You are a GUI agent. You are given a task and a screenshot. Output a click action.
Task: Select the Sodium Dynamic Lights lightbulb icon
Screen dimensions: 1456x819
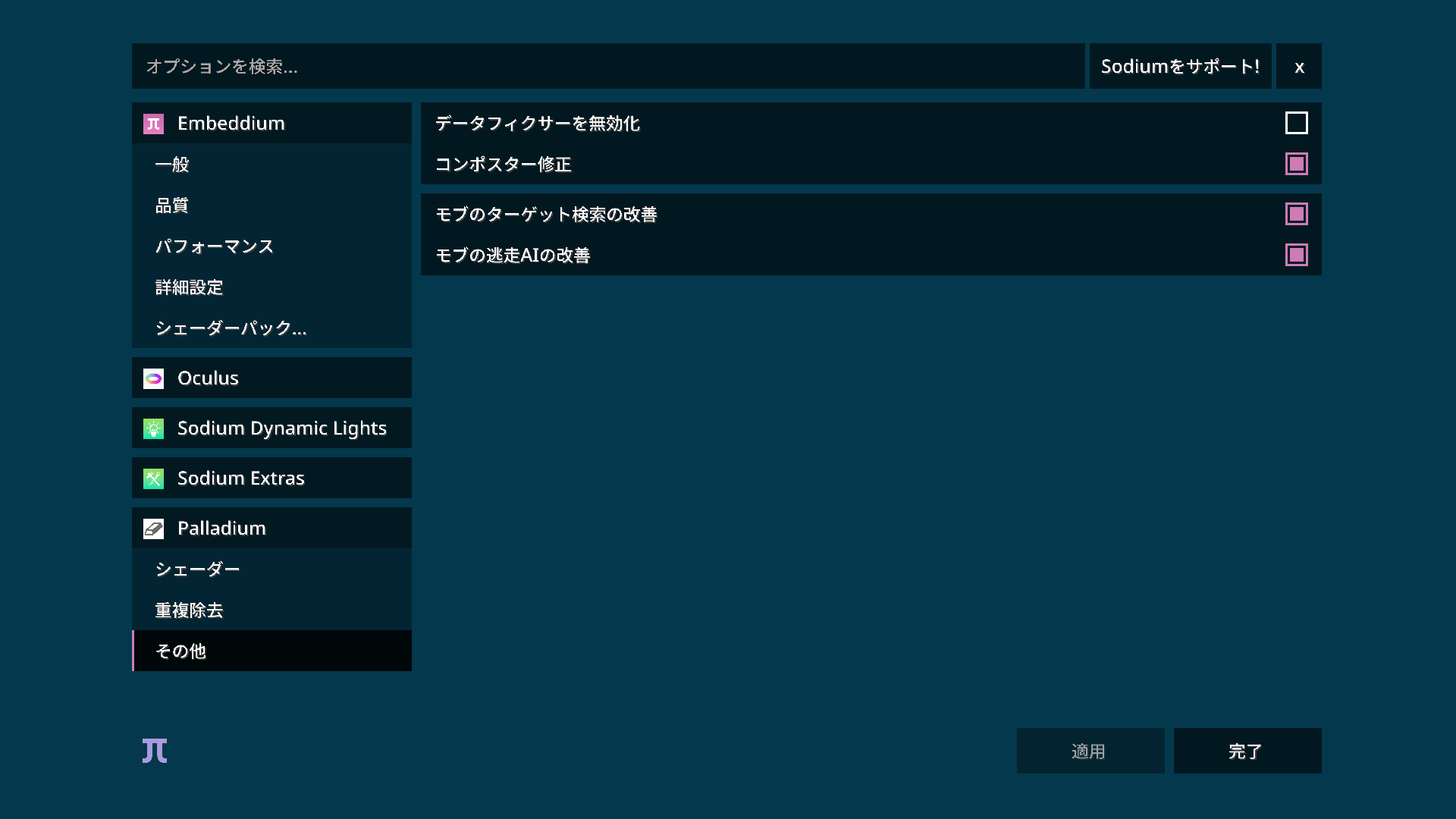(153, 428)
